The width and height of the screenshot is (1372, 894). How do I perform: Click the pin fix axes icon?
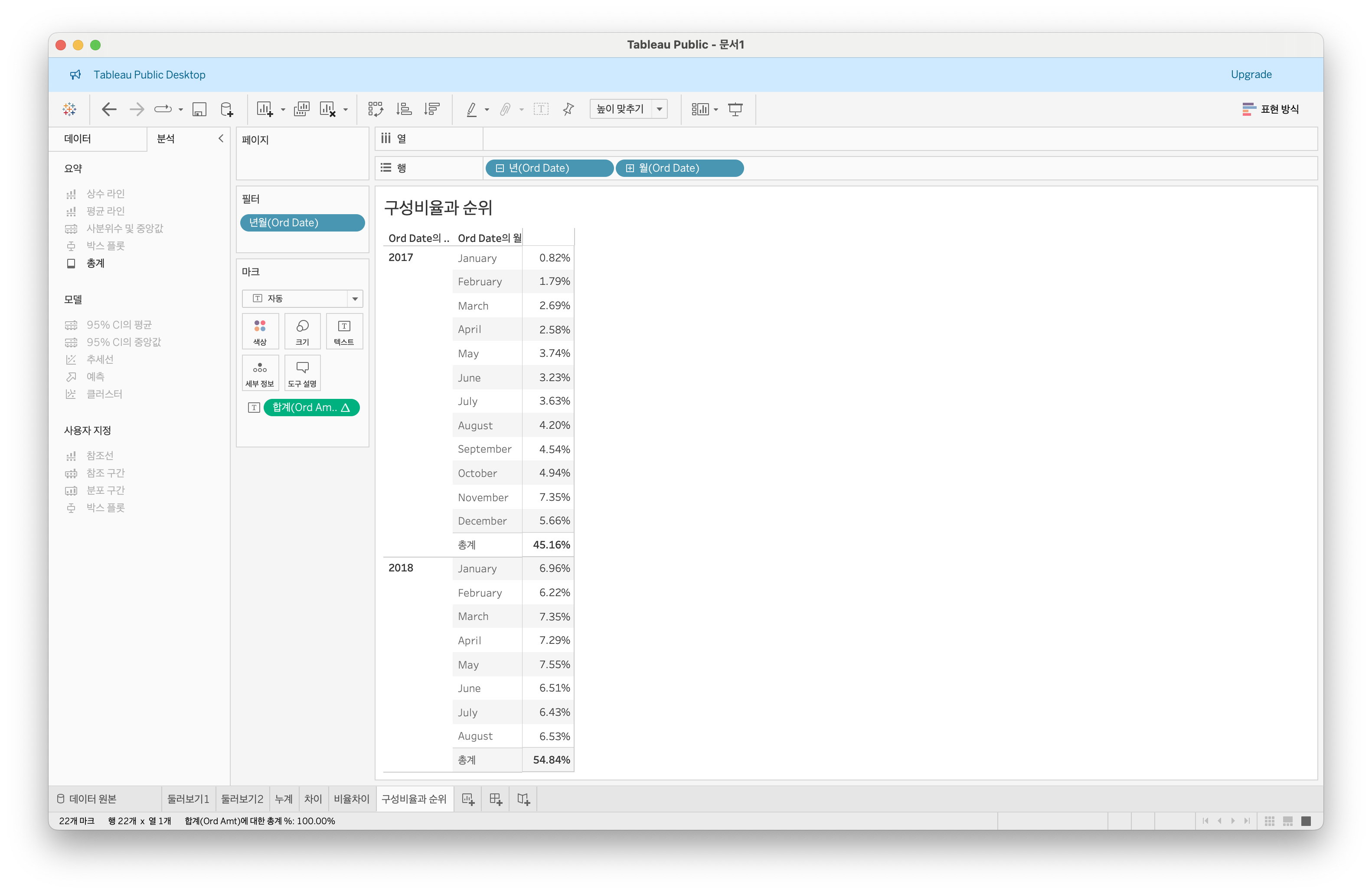568,109
